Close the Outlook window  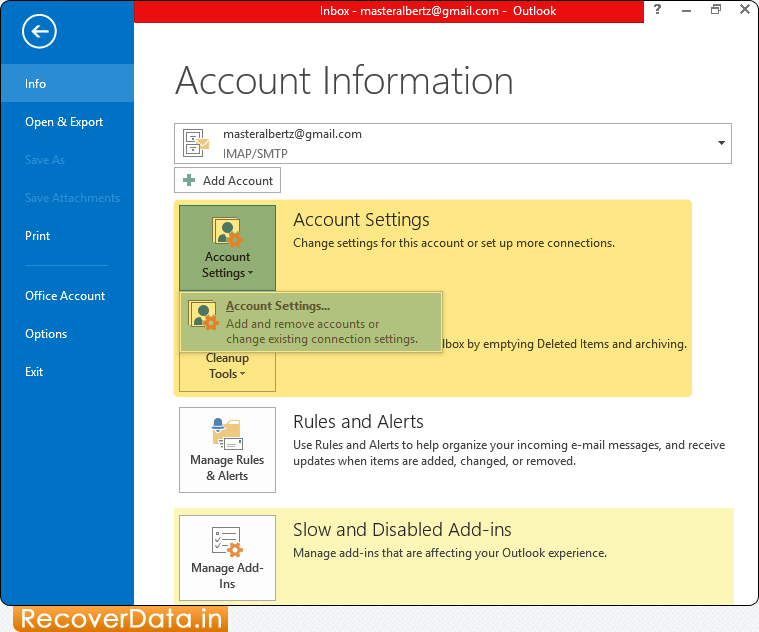[x=745, y=9]
